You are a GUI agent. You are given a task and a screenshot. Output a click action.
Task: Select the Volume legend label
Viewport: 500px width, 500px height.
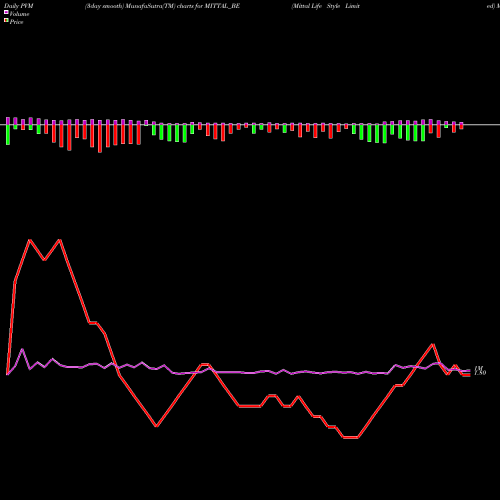click(19, 14)
